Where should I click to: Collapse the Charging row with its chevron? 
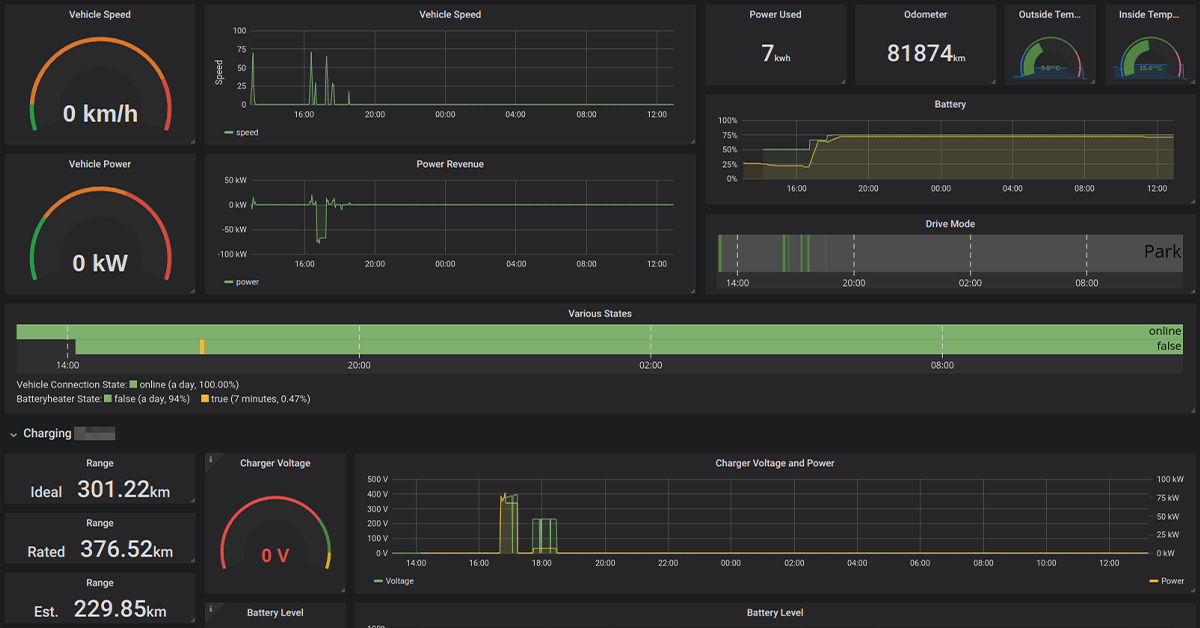13,434
